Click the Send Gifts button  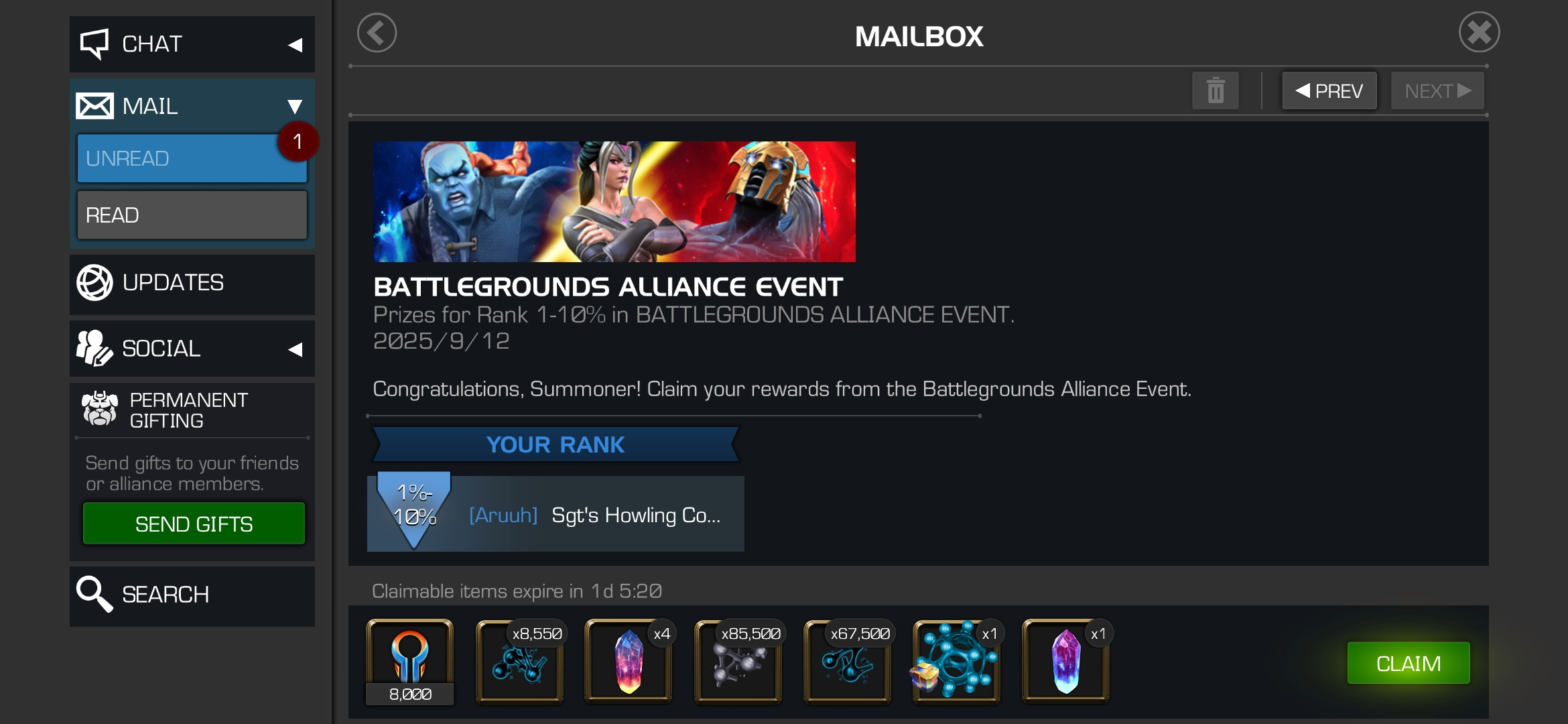tap(194, 524)
